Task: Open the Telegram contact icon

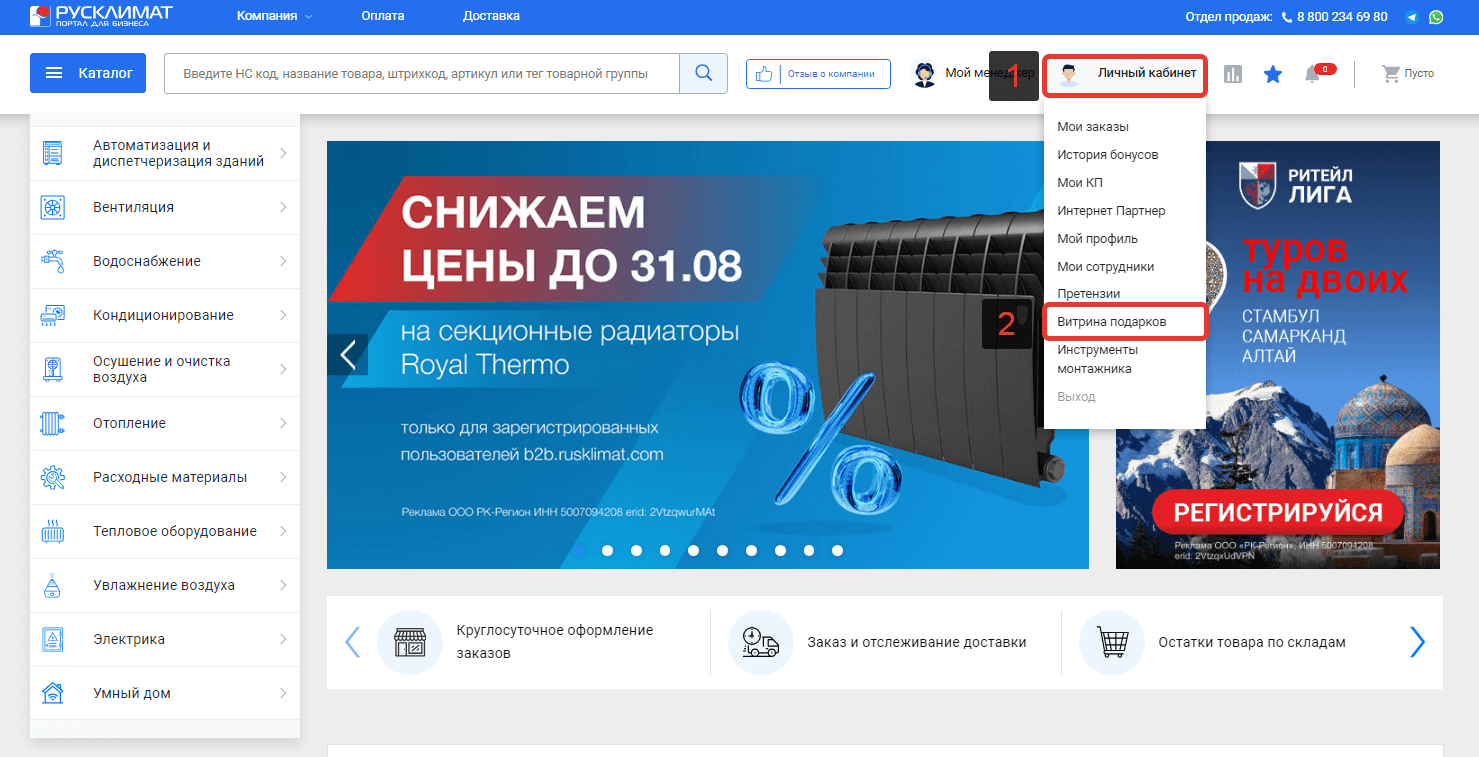Action: (1412, 17)
